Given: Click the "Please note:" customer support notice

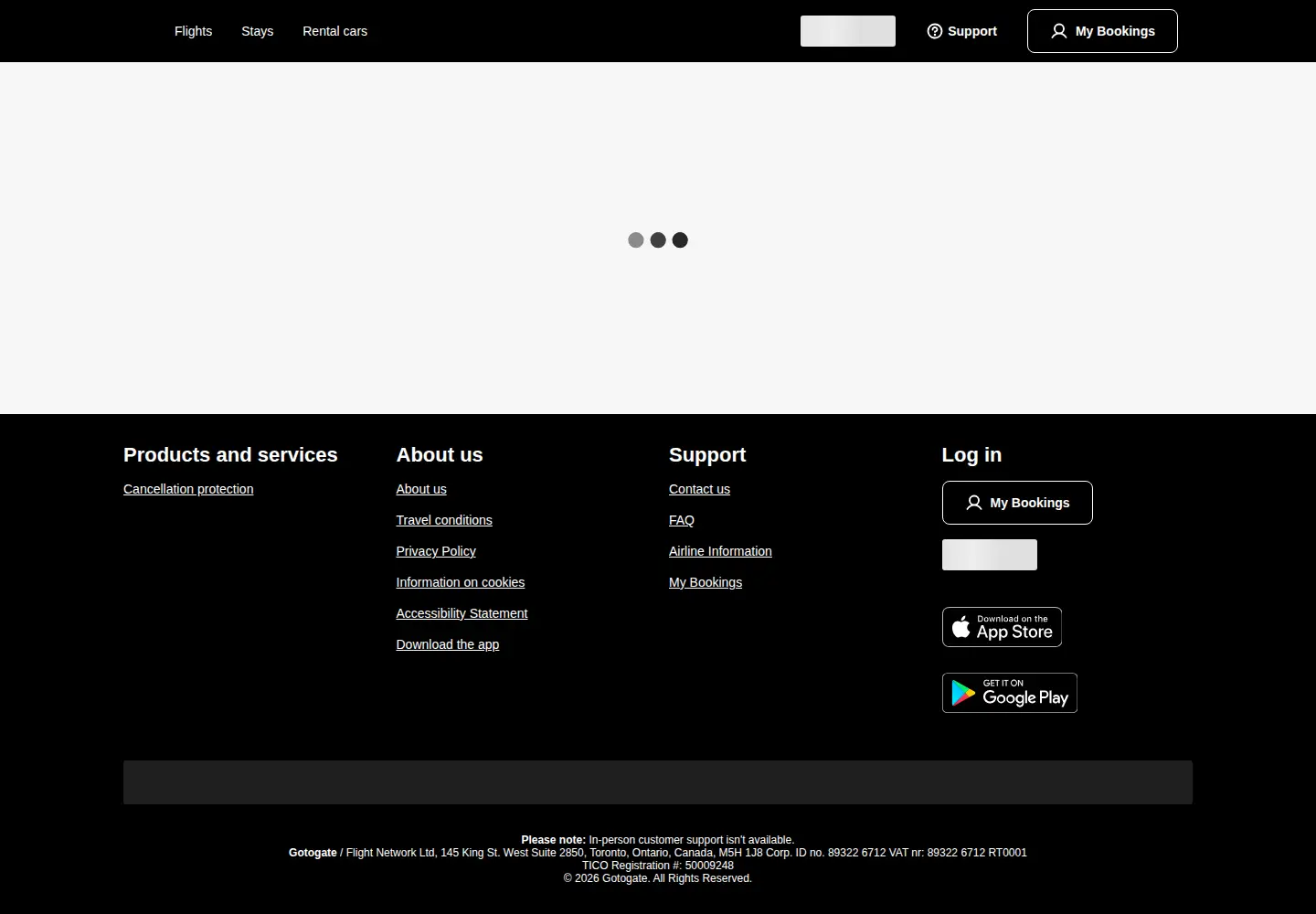Looking at the screenshot, I should click(x=658, y=840).
